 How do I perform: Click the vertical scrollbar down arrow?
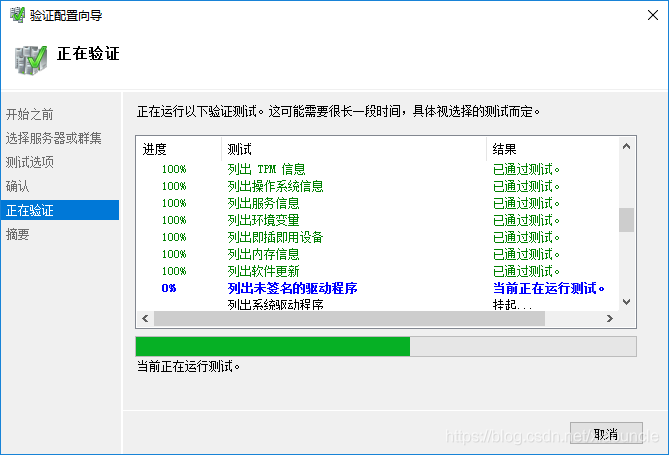(626, 302)
